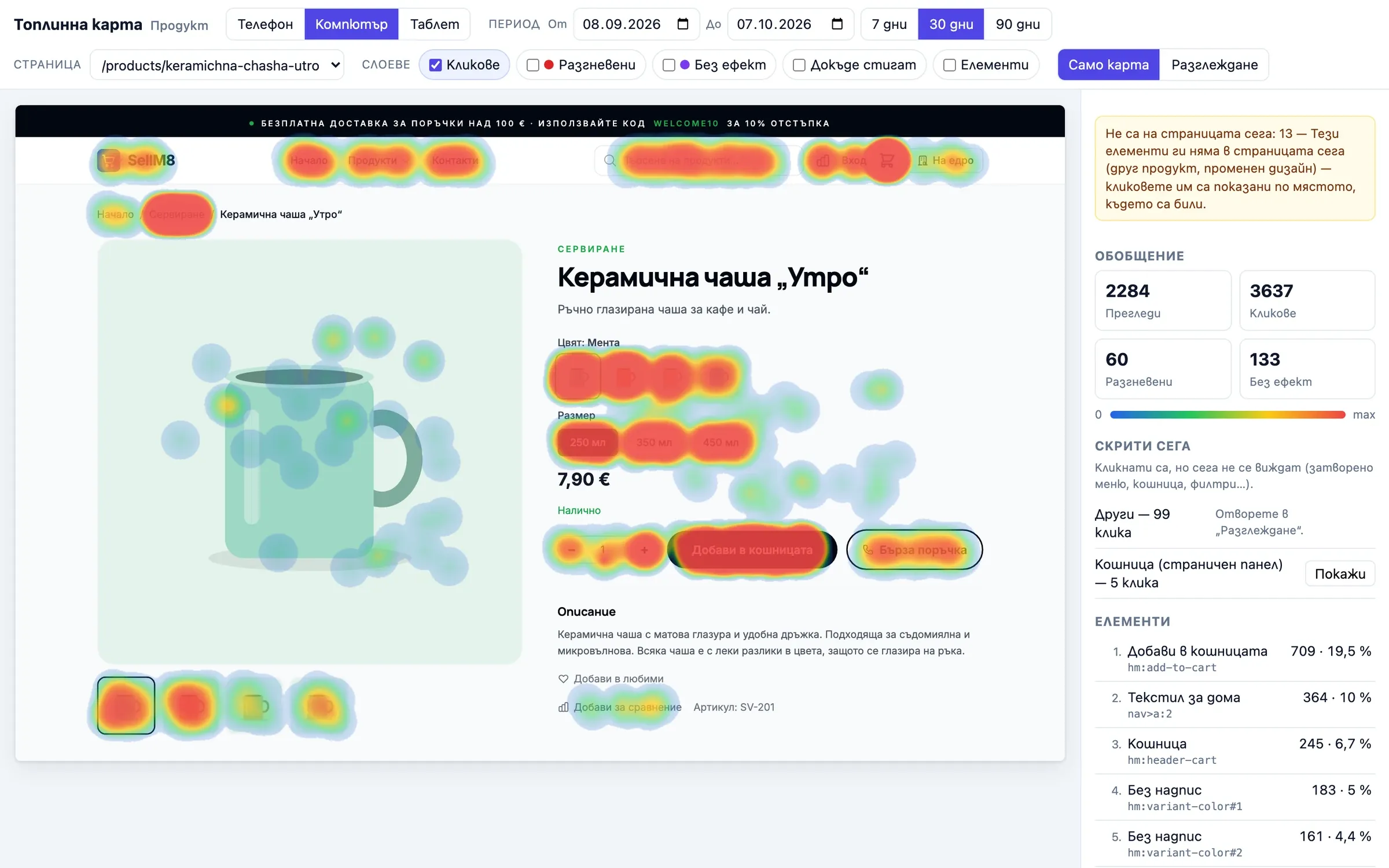
Task: Click the phone icon on Бърза поръчка
Action: point(868,550)
